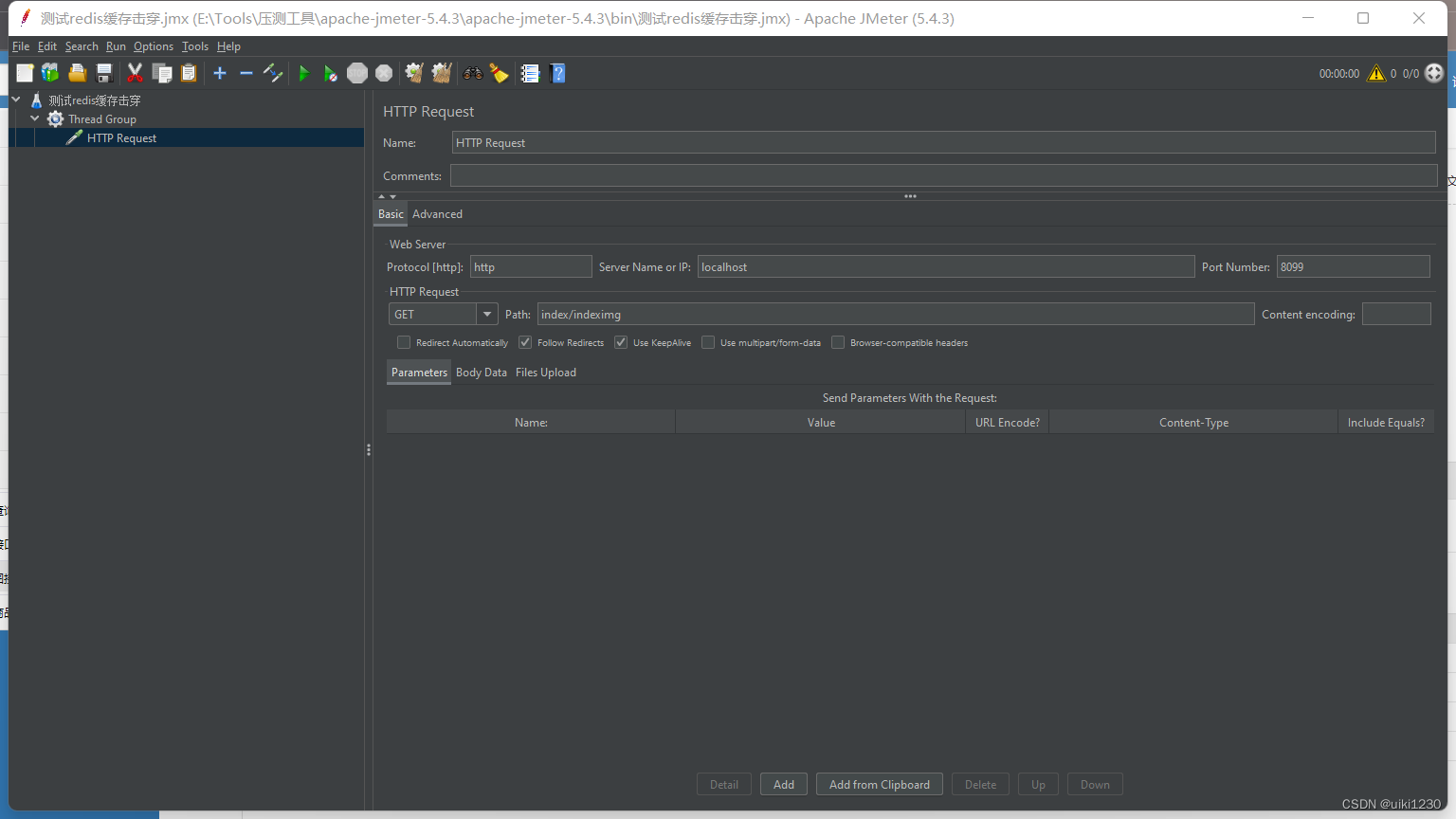1456x819 pixels.
Task: Click the vertical panel divider handle dots
Action: pyautogui.click(x=368, y=450)
